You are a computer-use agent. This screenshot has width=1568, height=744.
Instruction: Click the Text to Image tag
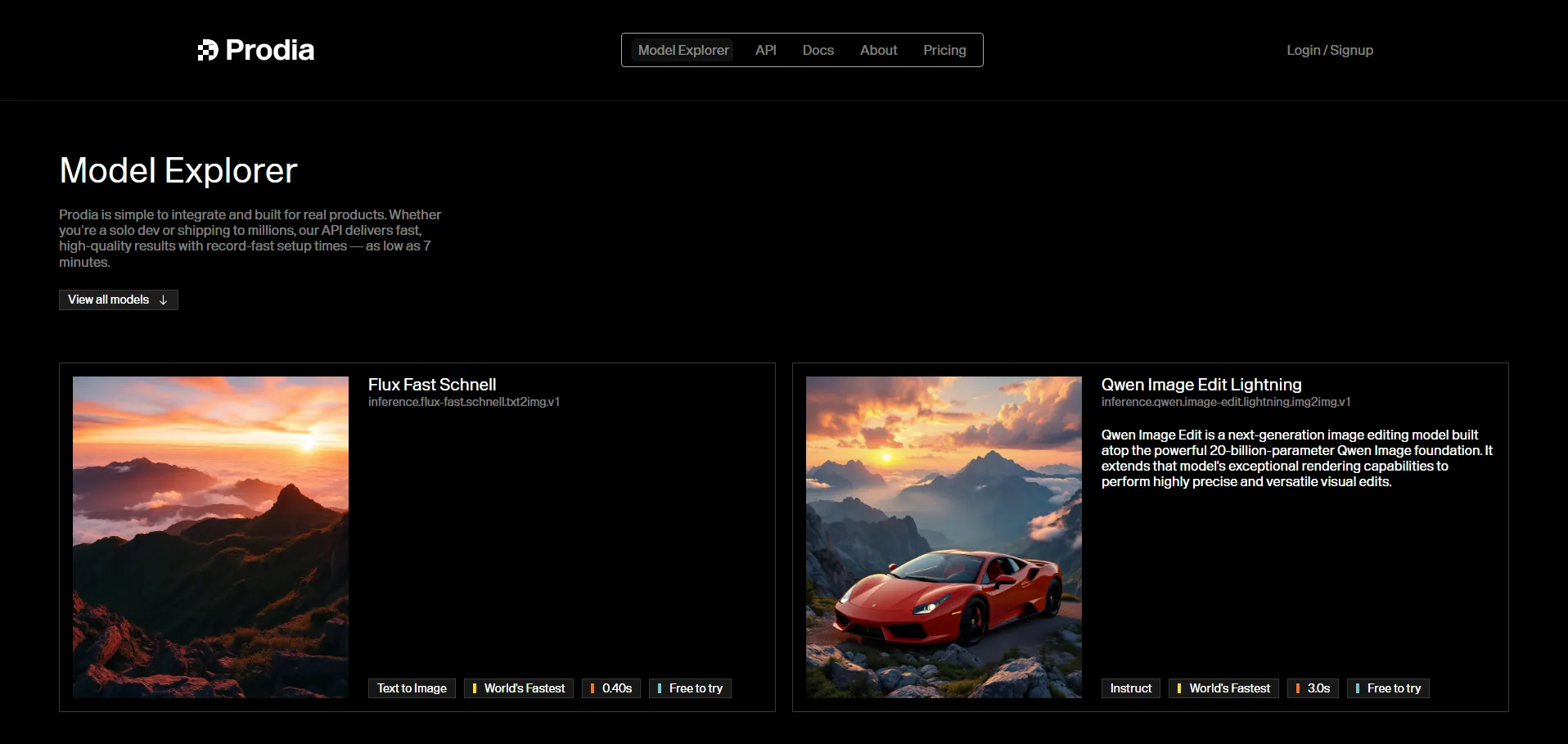(x=412, y=688)
